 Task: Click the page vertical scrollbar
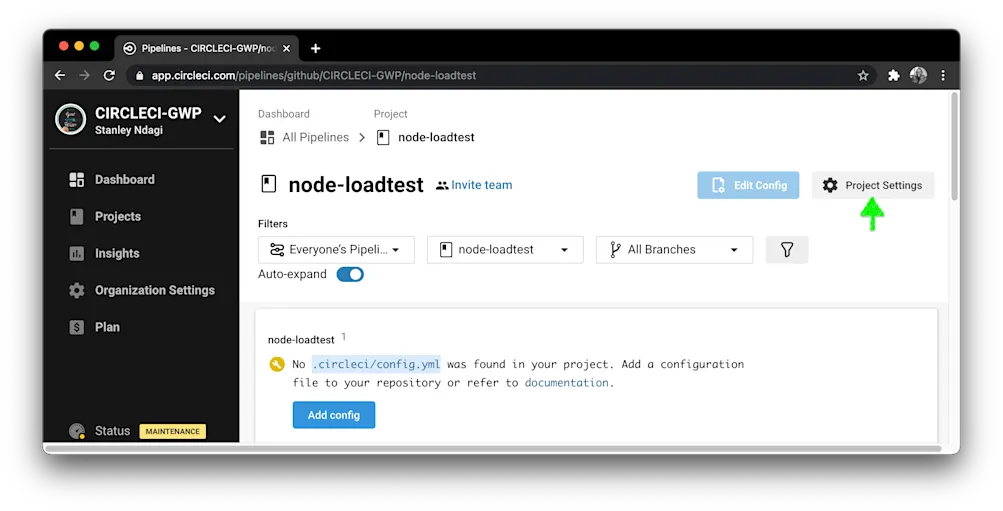click(x=954, y=146)
